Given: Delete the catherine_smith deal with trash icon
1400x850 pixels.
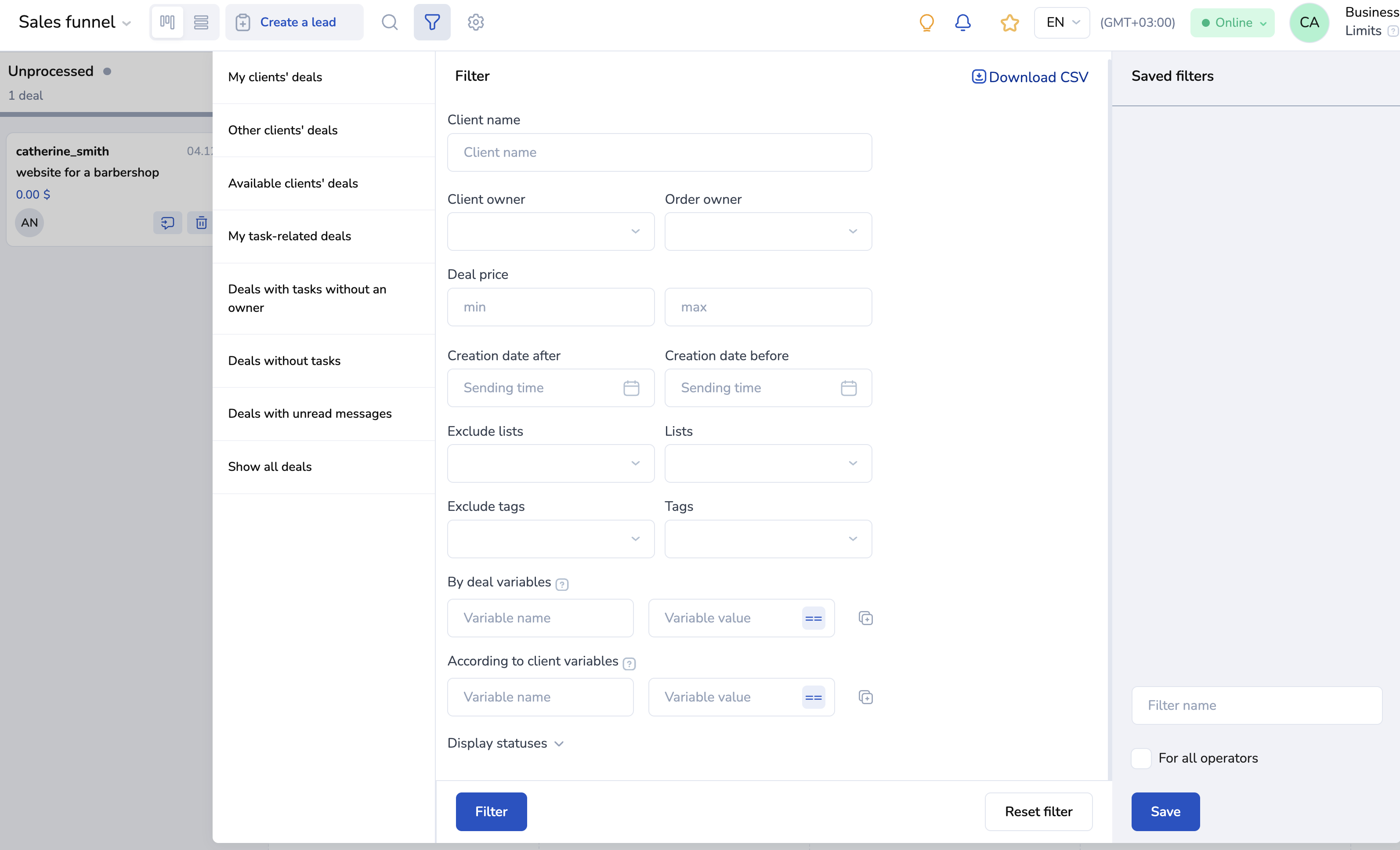Looking at the screenshot, I should click(x=201, y=223).
